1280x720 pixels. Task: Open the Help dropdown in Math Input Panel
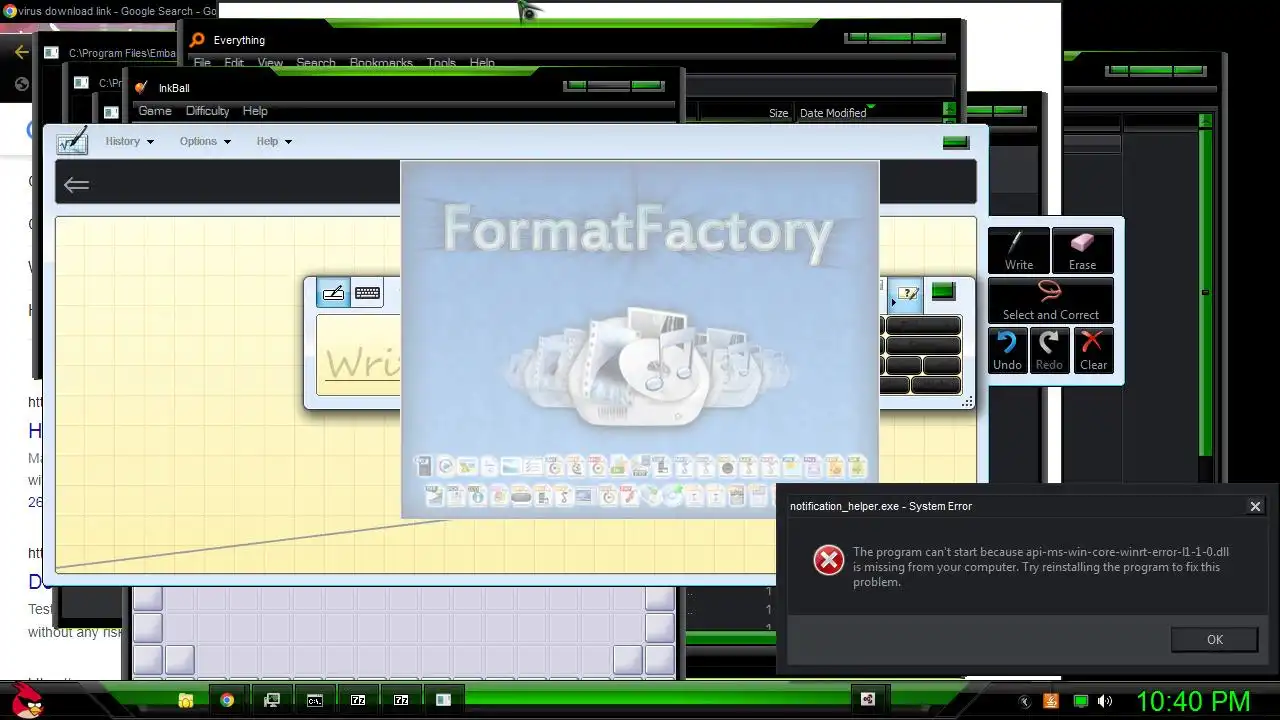(x=274, y=141)
